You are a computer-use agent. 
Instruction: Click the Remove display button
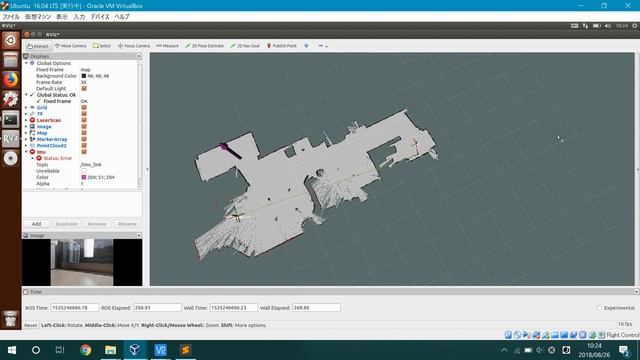click(x=97, y=224)
